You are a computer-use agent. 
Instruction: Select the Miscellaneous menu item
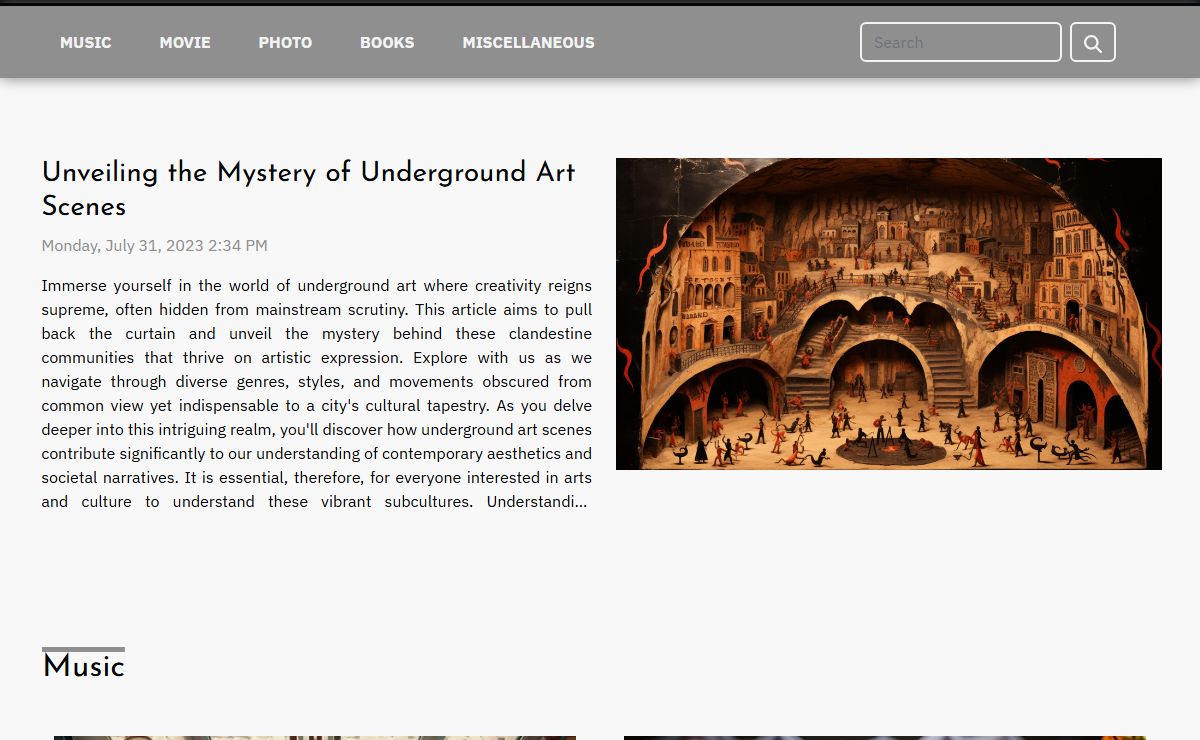(x=528, y=42)
